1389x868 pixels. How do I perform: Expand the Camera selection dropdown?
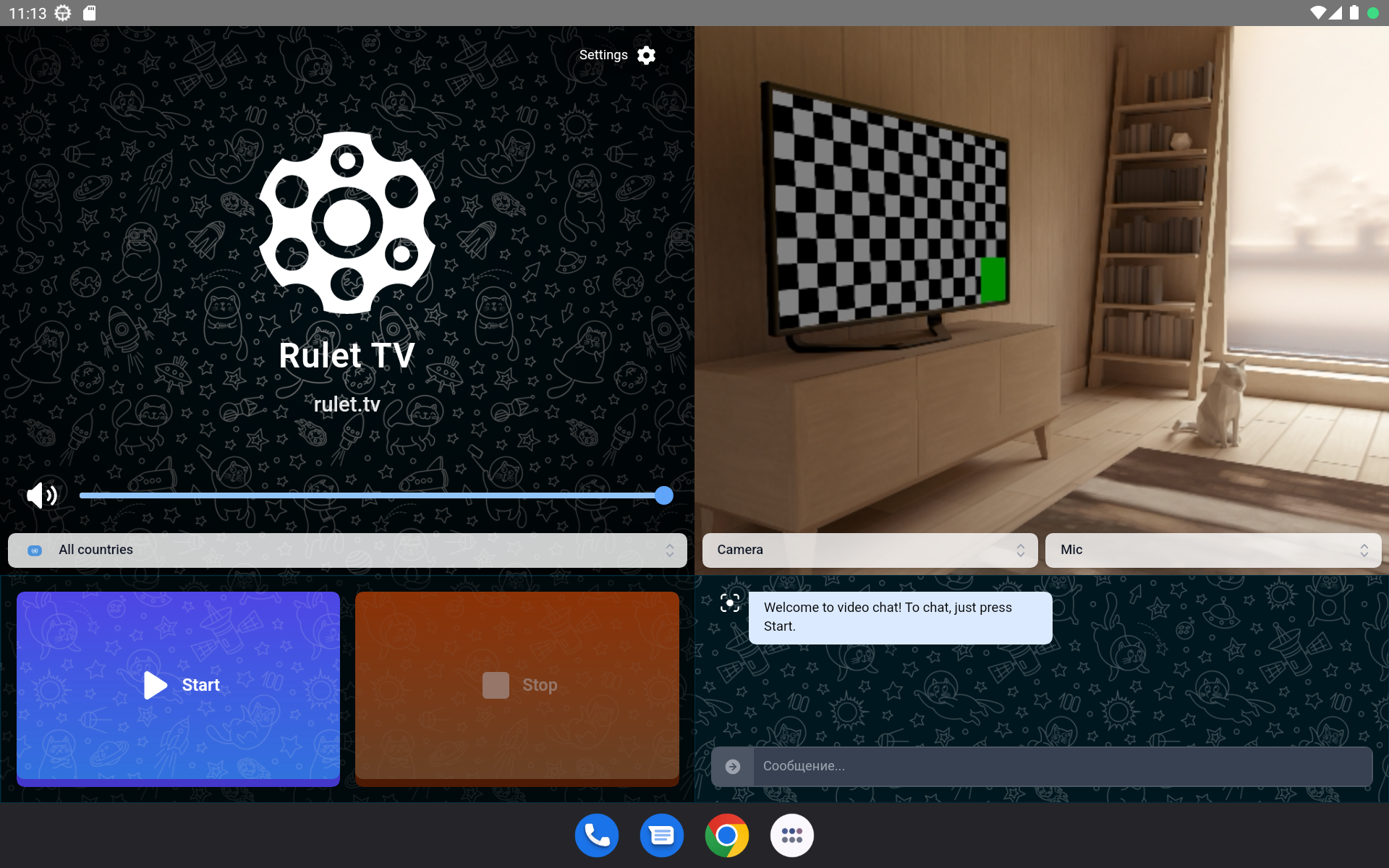click(x=870, y=550)
